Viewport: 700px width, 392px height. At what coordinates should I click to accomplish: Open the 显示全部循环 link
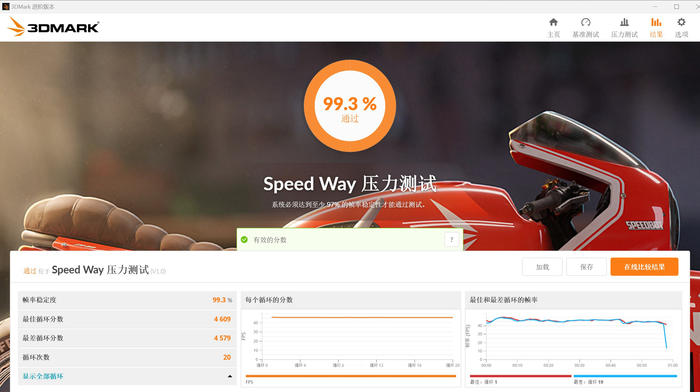(x=43, y=376)
